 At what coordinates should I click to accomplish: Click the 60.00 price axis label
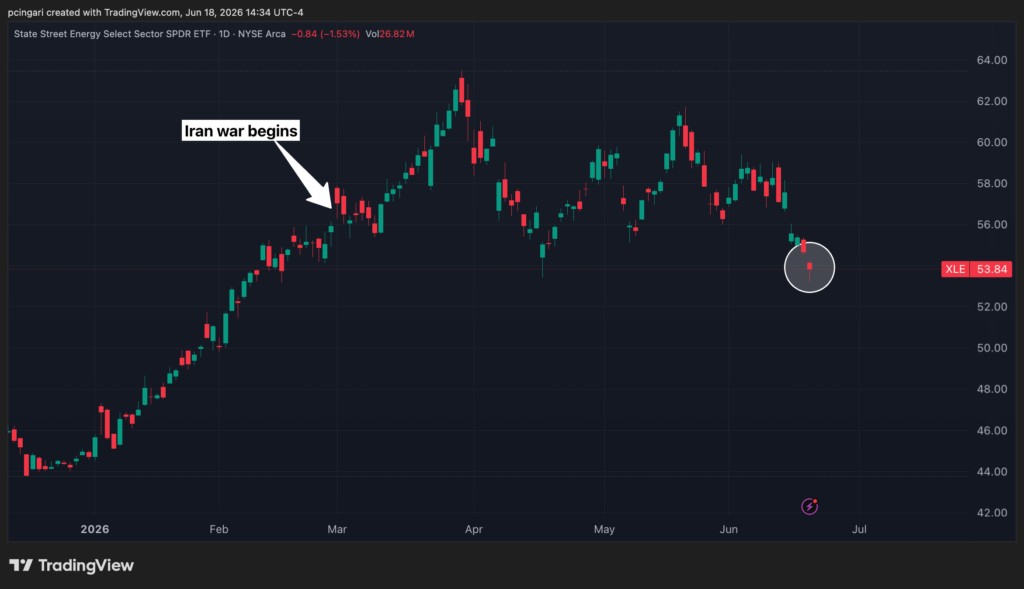[991, 142]
